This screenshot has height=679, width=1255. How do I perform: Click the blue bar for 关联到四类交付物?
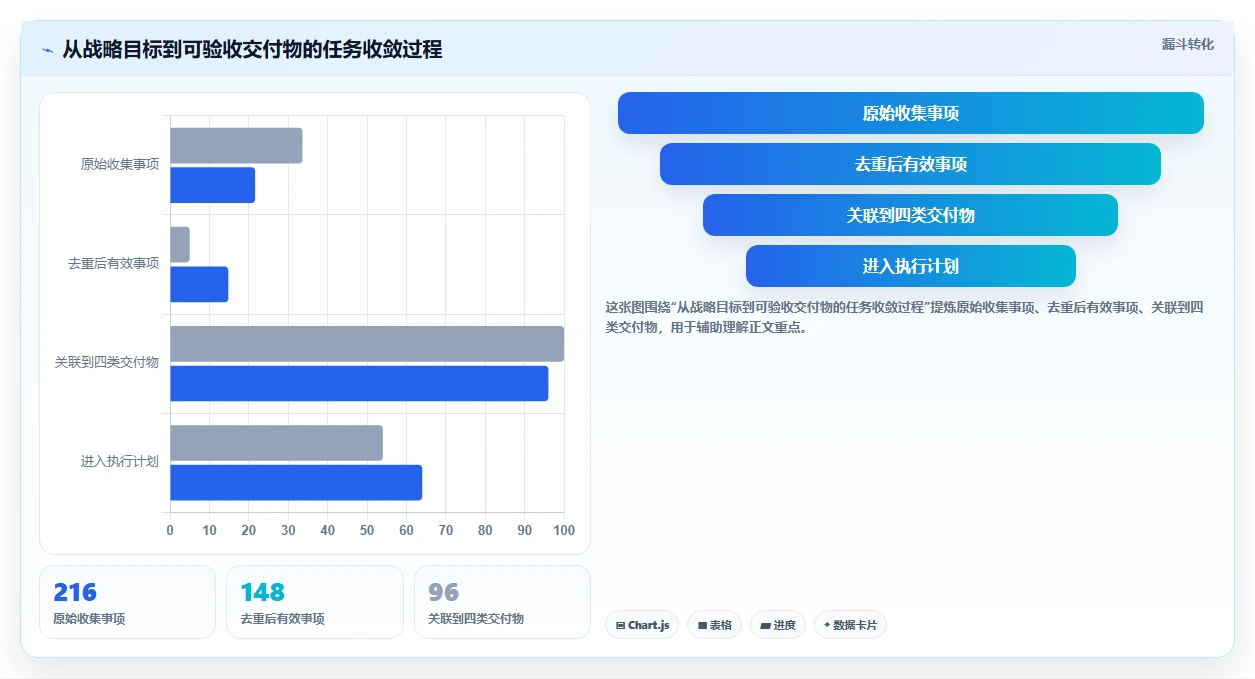point(359,383)
